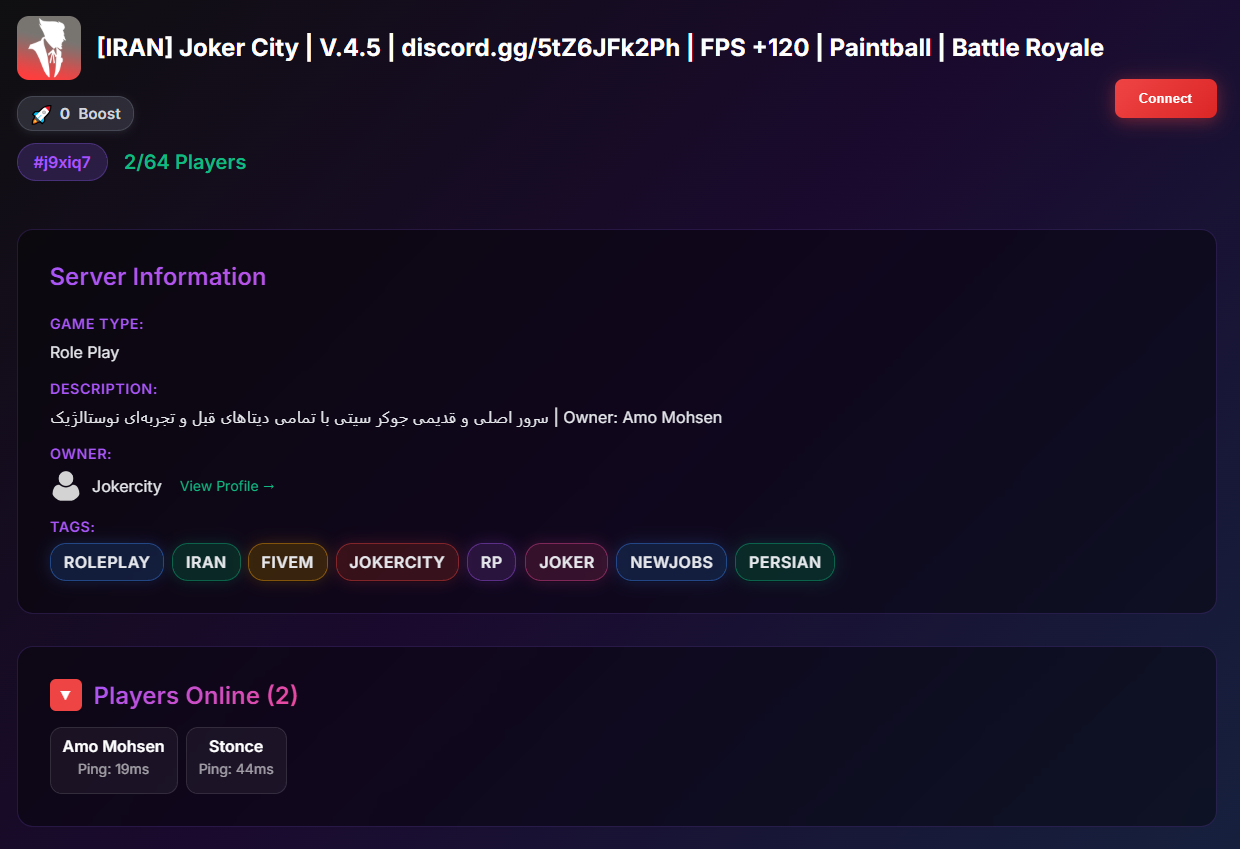Click the rocket Boost icon

point(41,114)
